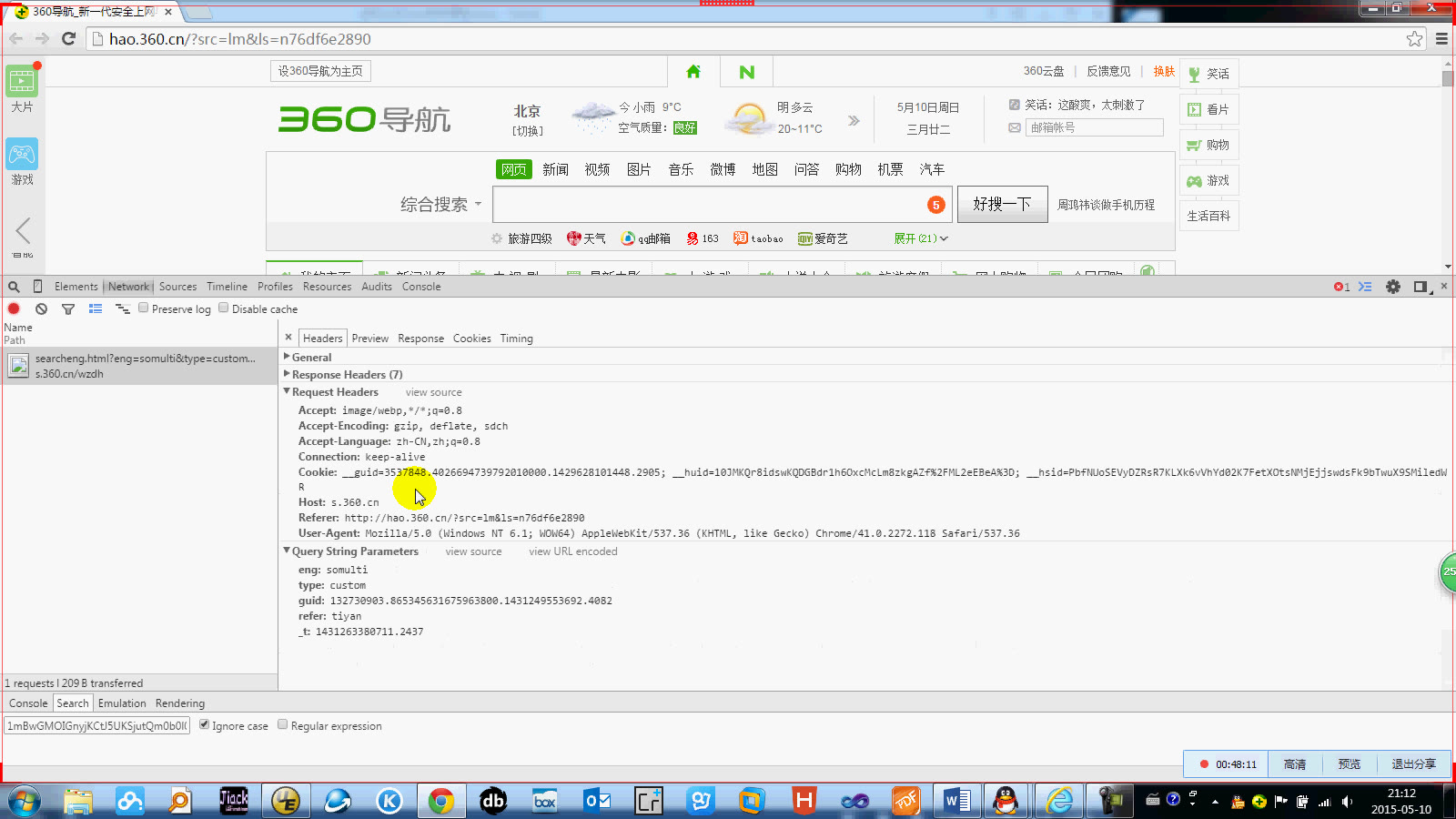Click the red record network log button
The height and width of the screenshot is (819, 1456).
[x=14, y=308]
